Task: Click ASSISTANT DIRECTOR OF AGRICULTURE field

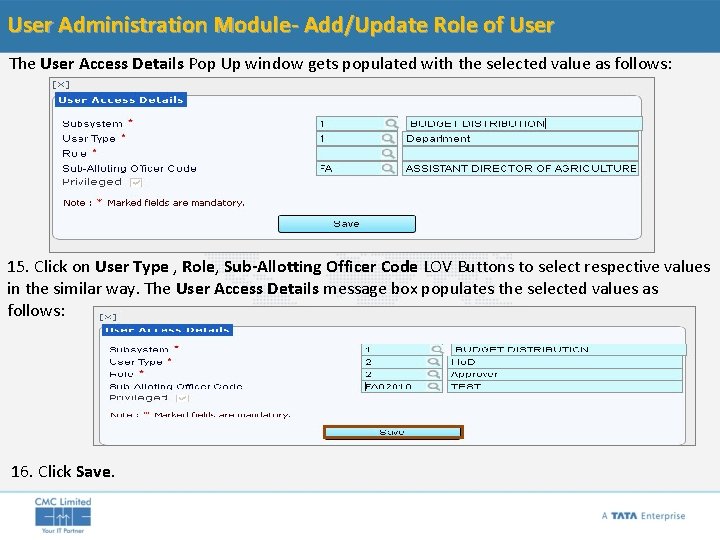Action: pyautogui.click(x=520, y=169)
